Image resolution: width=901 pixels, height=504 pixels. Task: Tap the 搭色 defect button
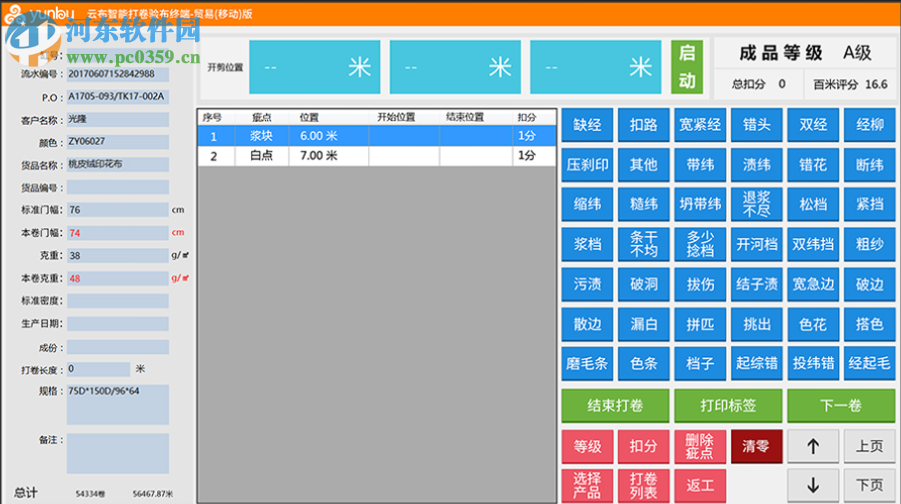click(x=869, y=324)
